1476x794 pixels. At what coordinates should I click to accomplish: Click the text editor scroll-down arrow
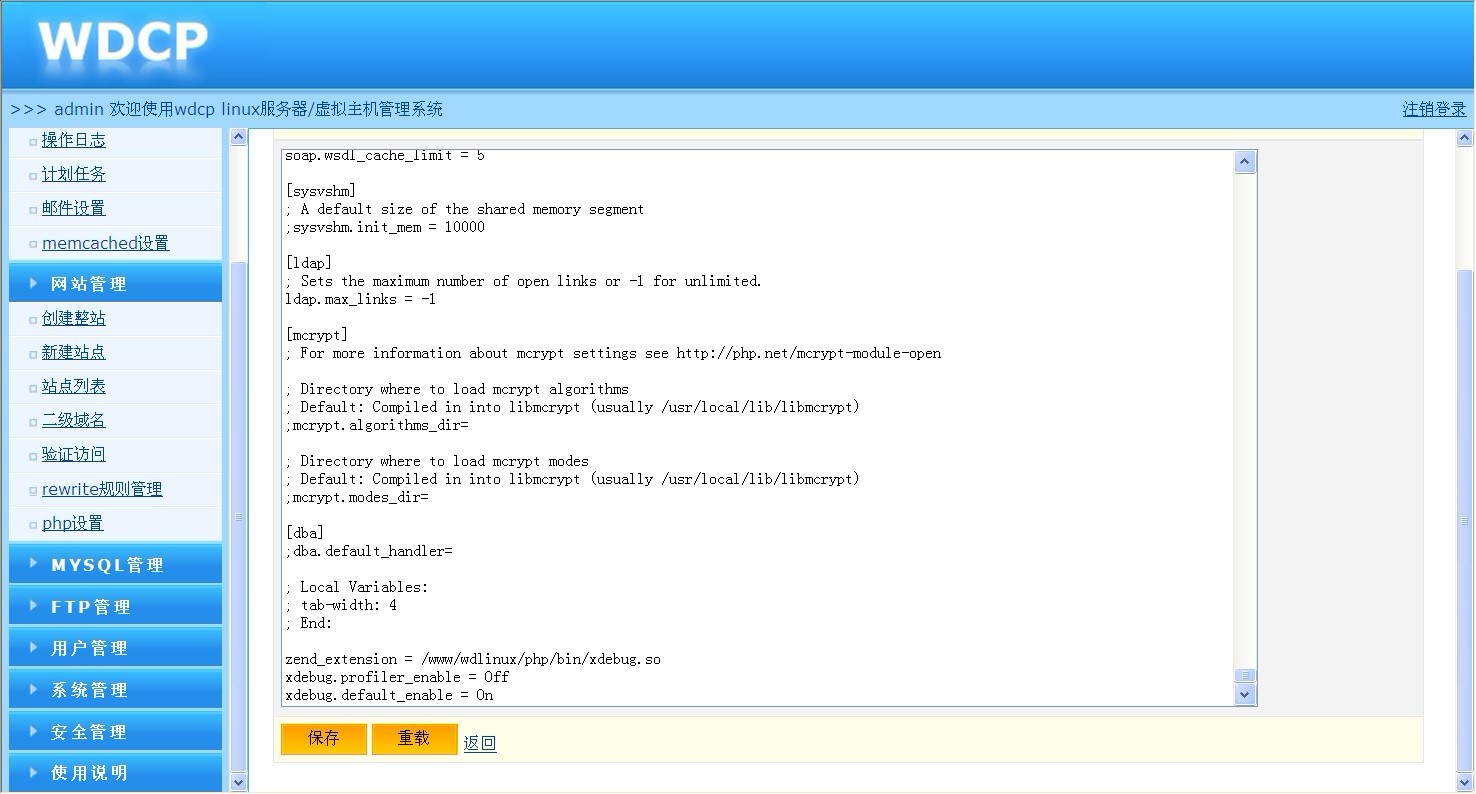[x=1244, y=694]
